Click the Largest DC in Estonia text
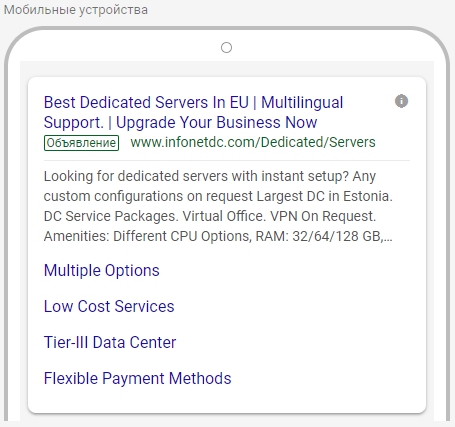 (325, 196)
